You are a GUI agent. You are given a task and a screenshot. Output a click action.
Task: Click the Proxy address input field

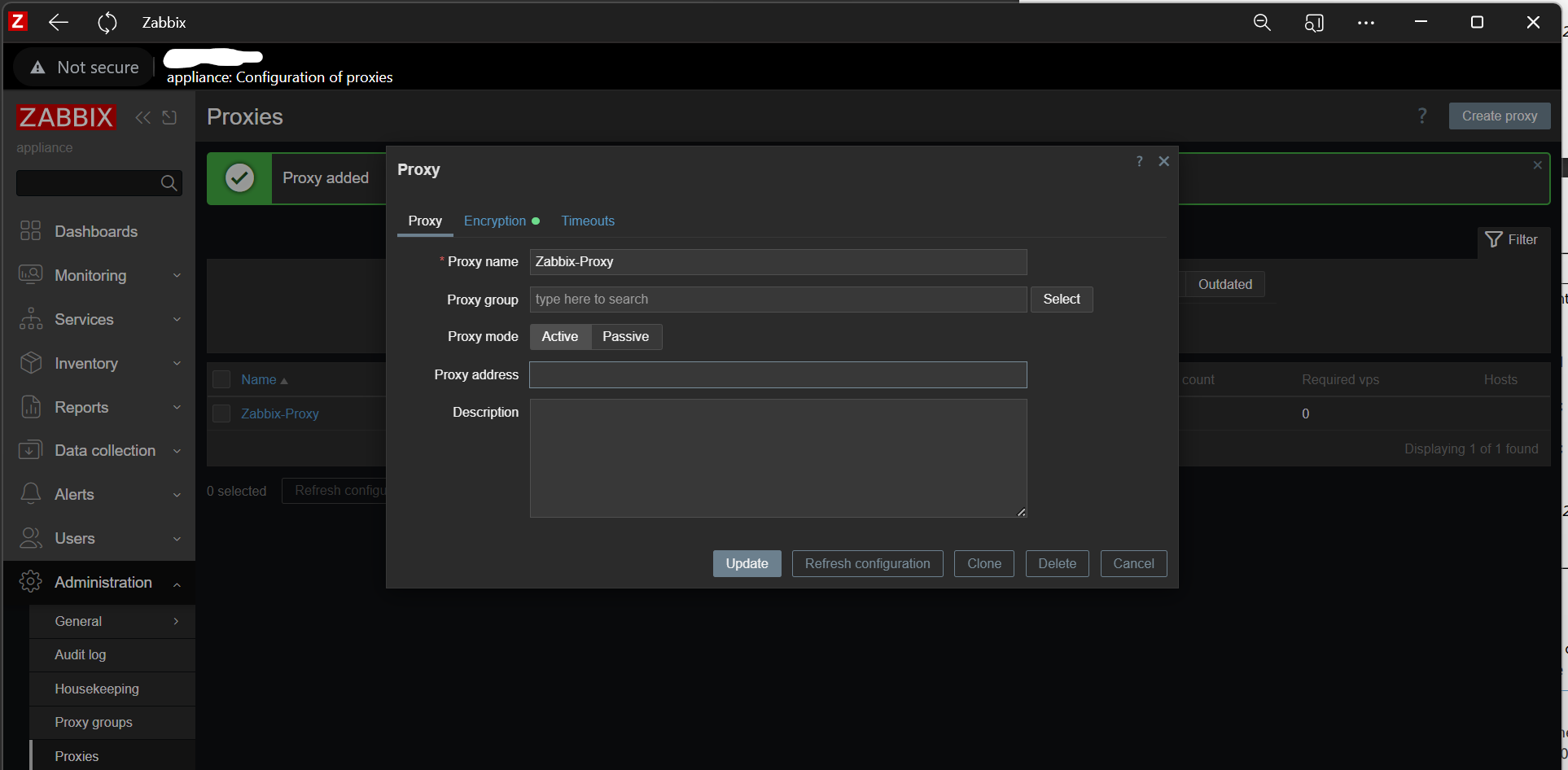click(778, 375)
